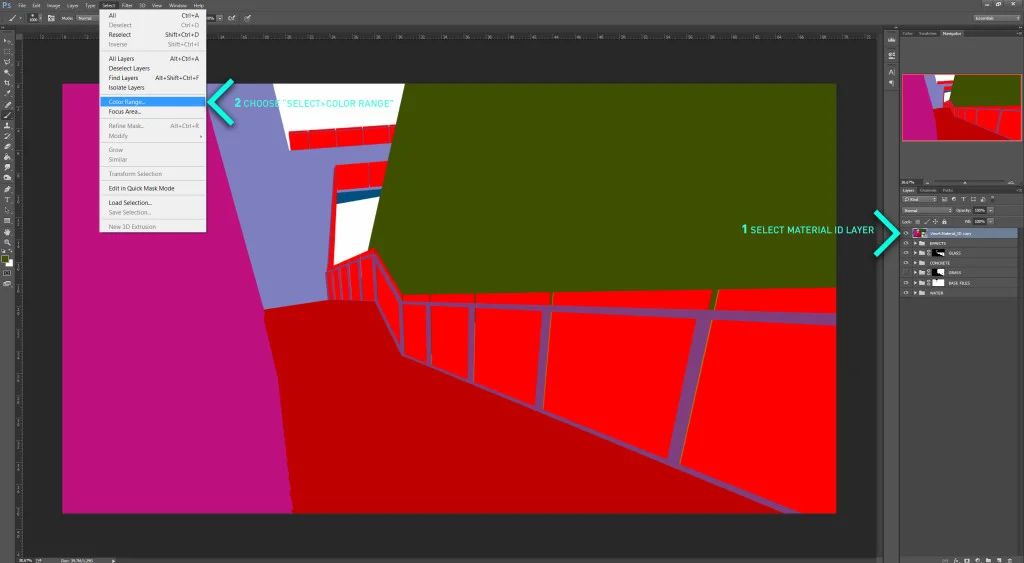Click the pixel layer filter icon

click(944, 199)
